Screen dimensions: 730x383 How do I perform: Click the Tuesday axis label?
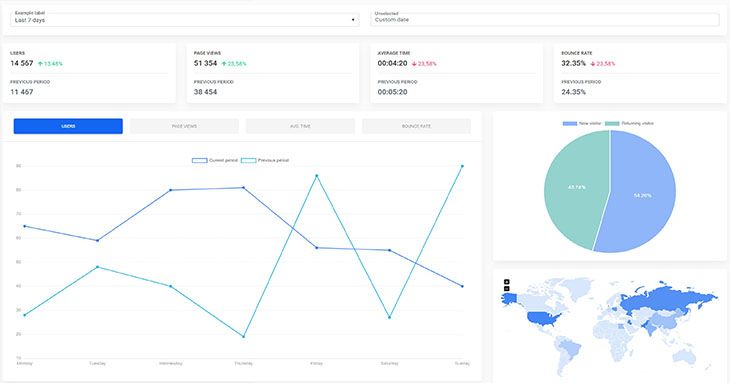pos(97,363)
